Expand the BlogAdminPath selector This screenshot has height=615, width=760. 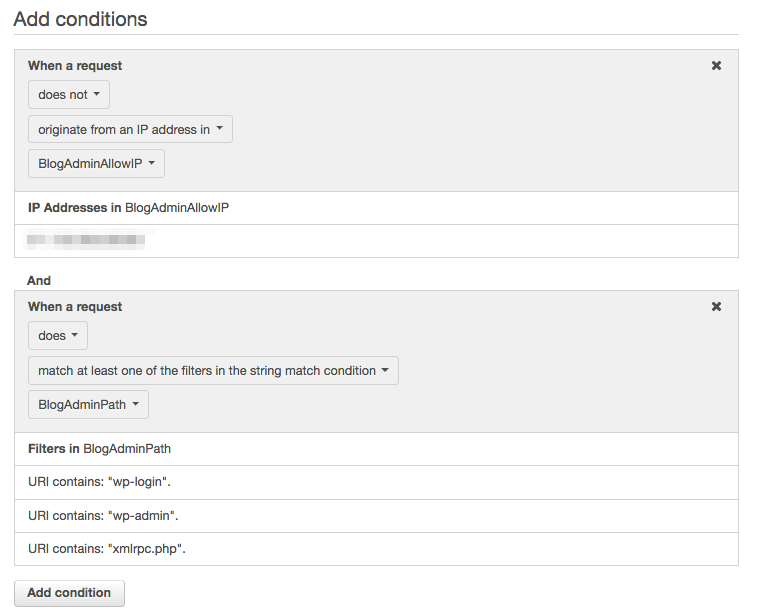88,404
